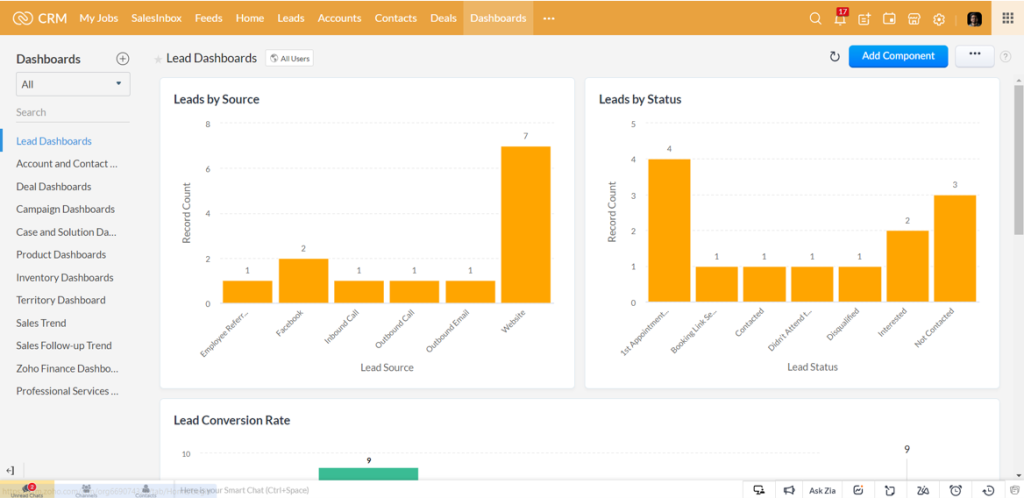Open the calendar icon in top bar

tap(889, 19)
